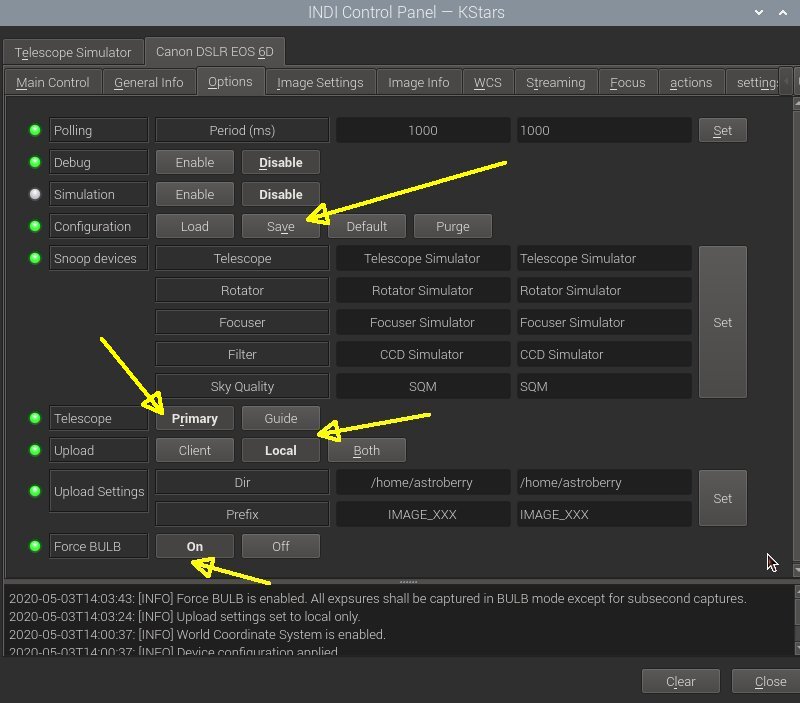Select Guide telescope
This screenshot has width=800, height=703.
click(x=281, y=418)
